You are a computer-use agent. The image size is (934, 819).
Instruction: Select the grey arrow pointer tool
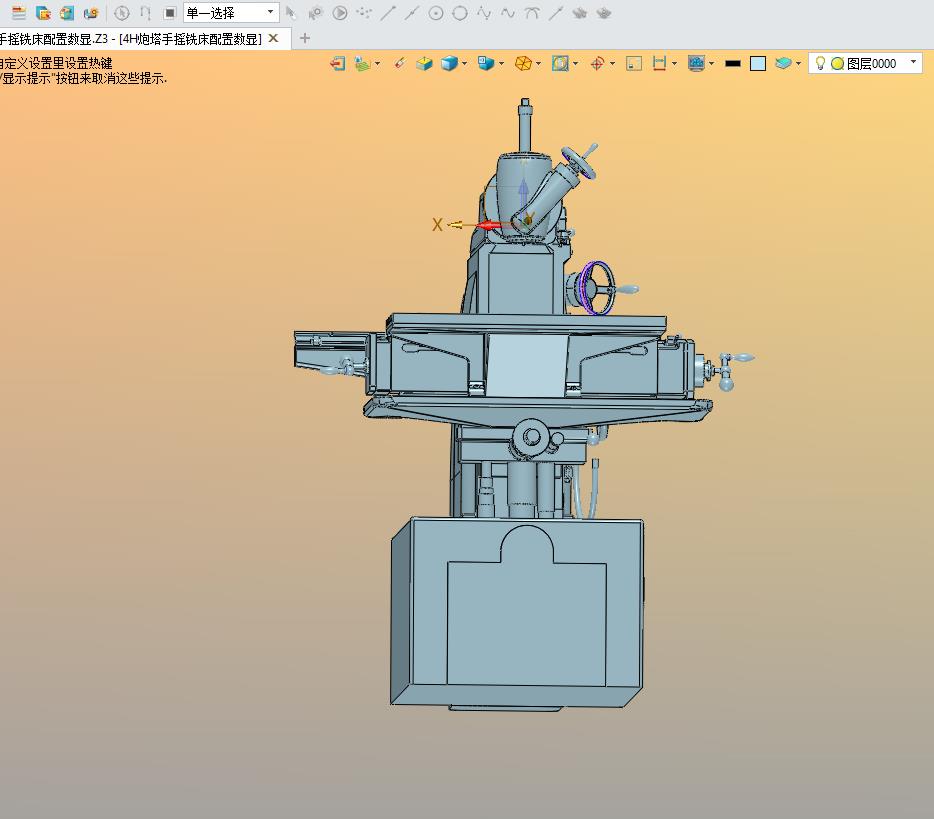click(291, 13)
